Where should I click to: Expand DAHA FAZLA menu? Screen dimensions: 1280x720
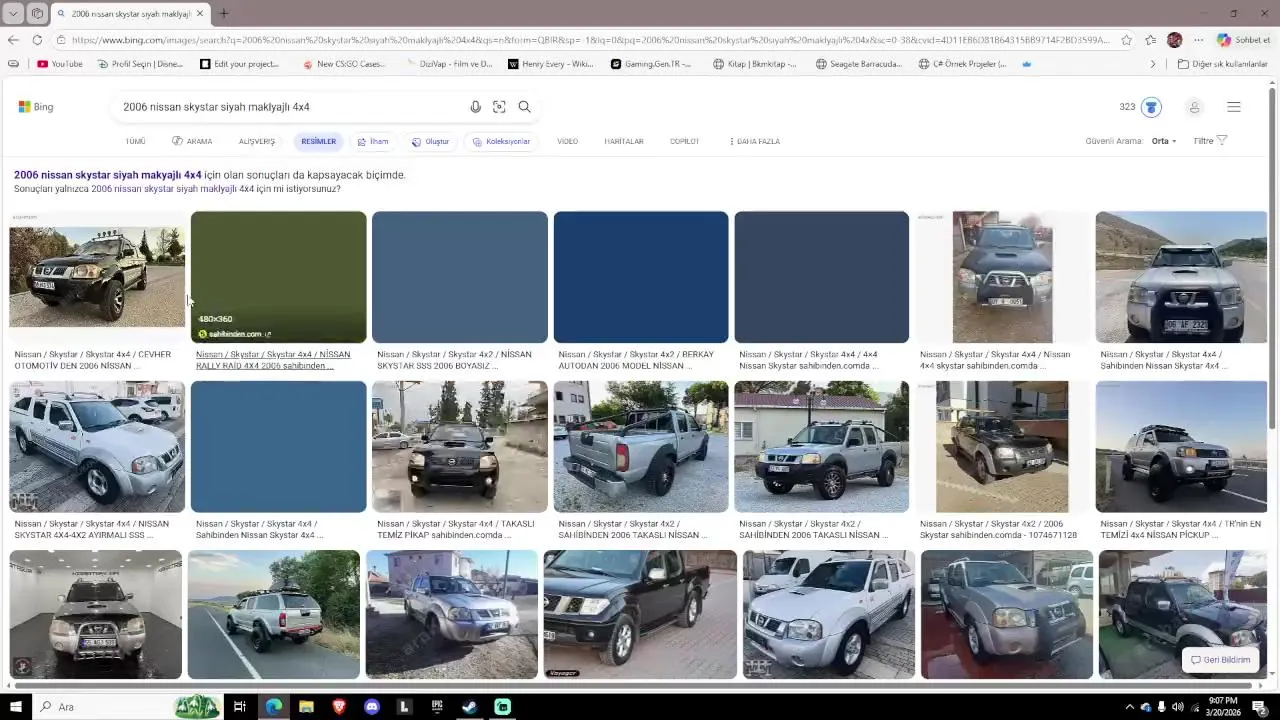(755, 142)
